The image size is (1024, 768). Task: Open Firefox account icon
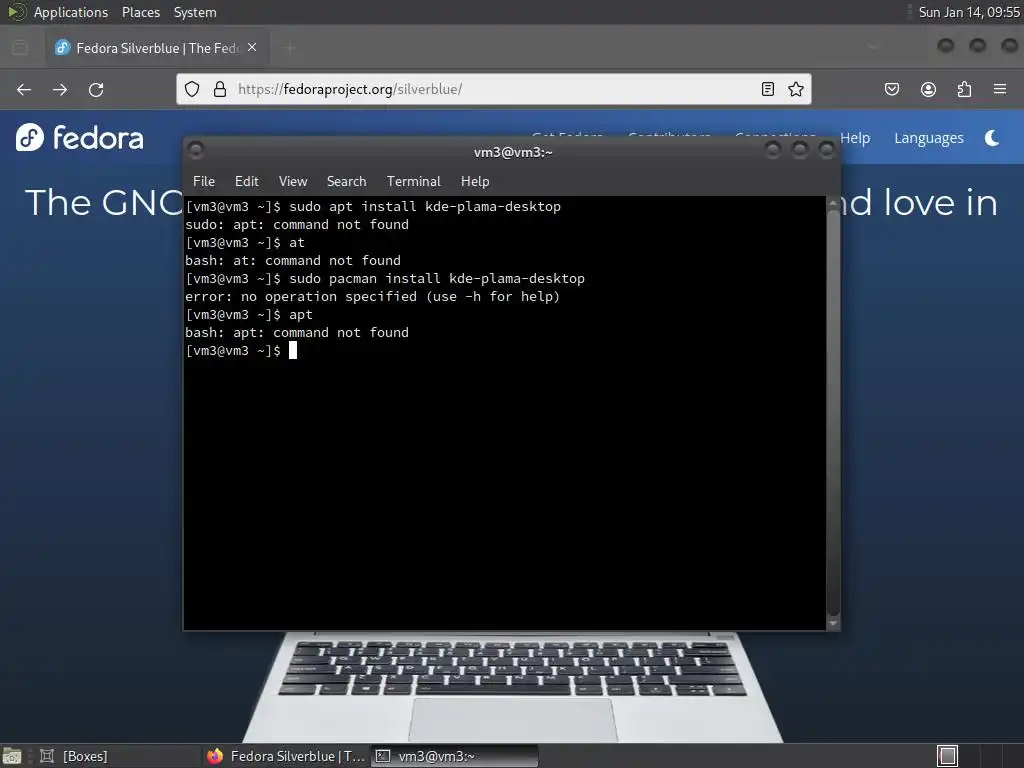(x=928, y=89)
